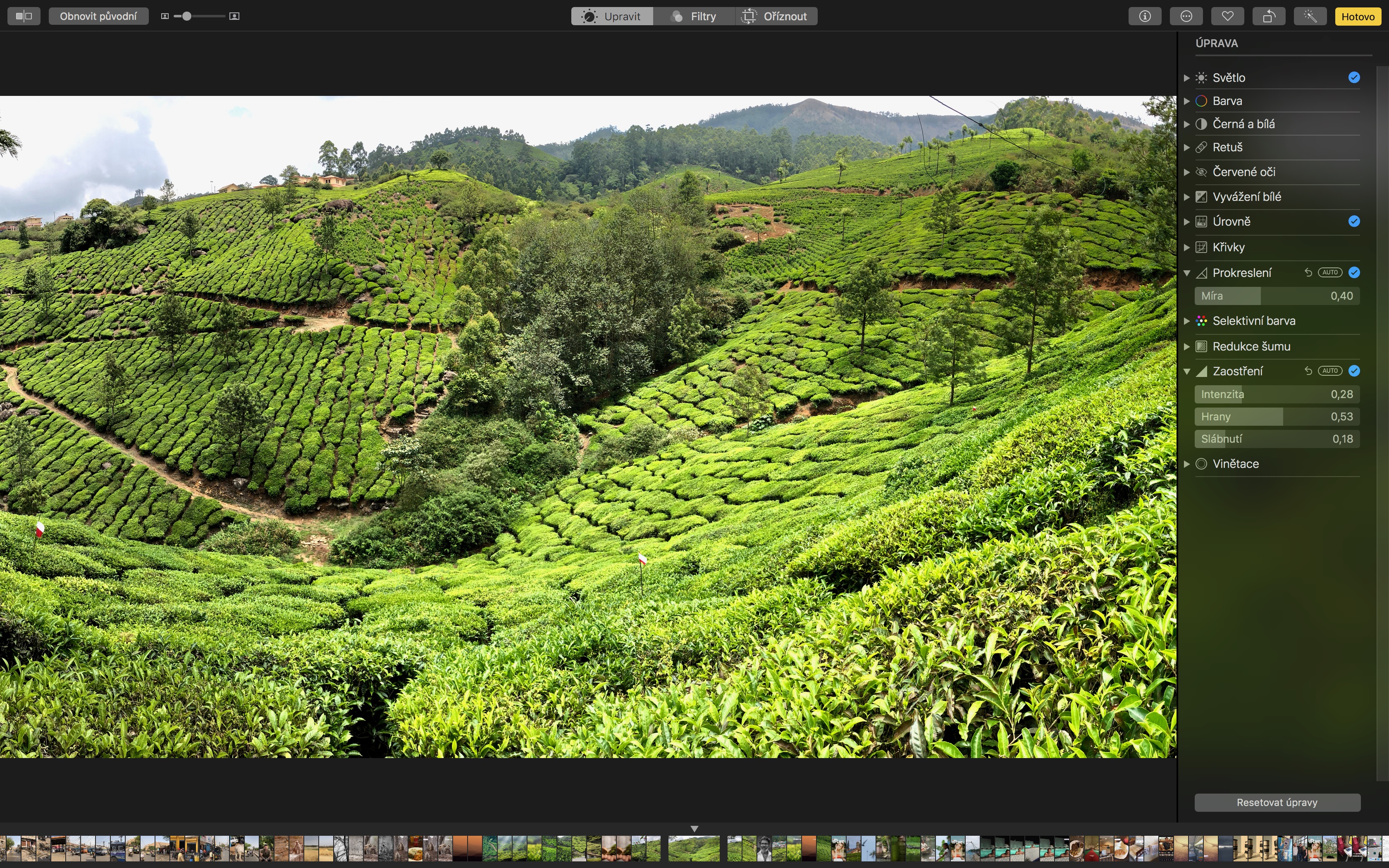Expand the Retuš section
The width and height of the screenshot is (1389, 868).
tap(1186, 148)
